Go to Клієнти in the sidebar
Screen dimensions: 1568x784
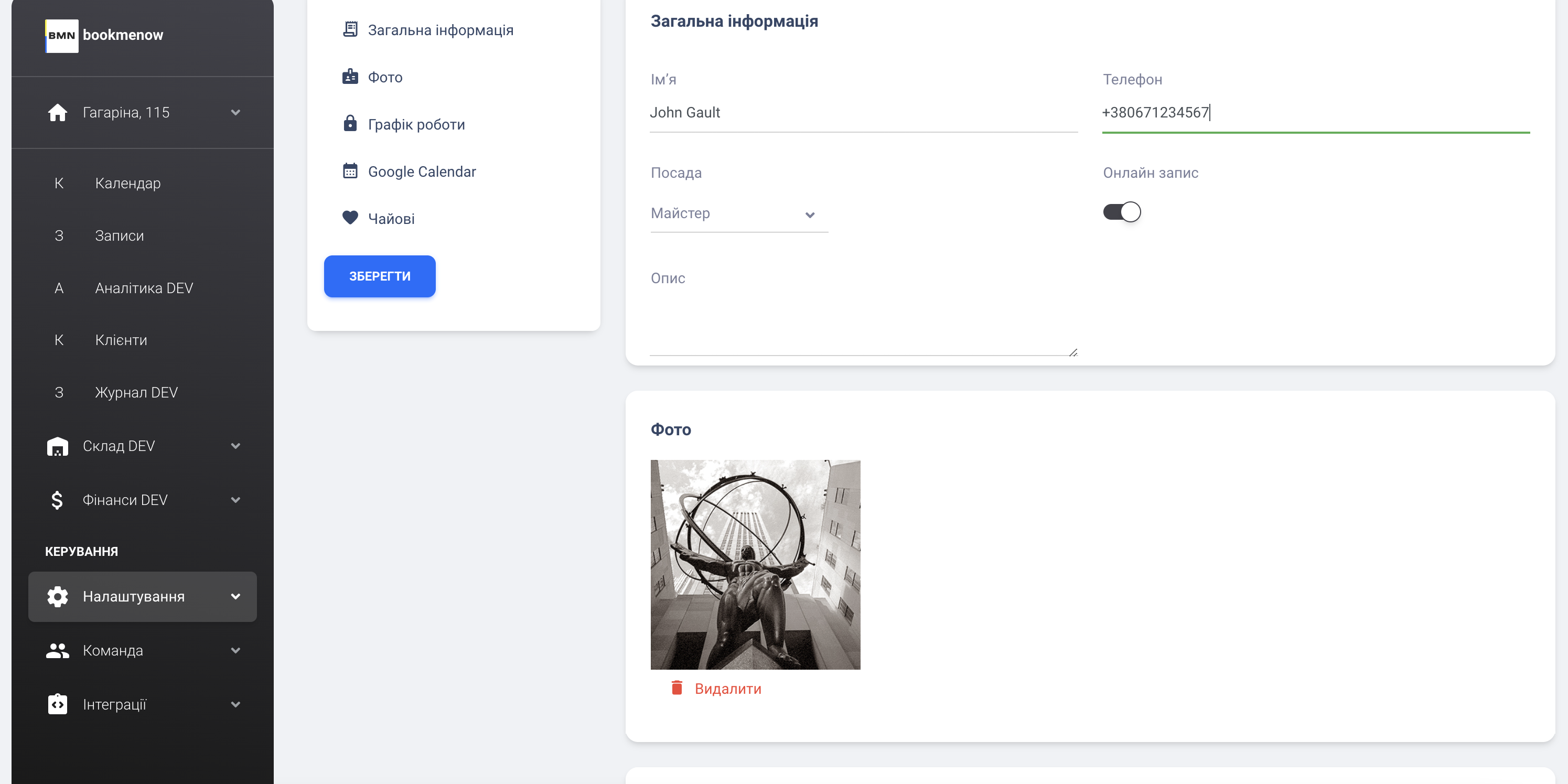(x=121, y=340)
